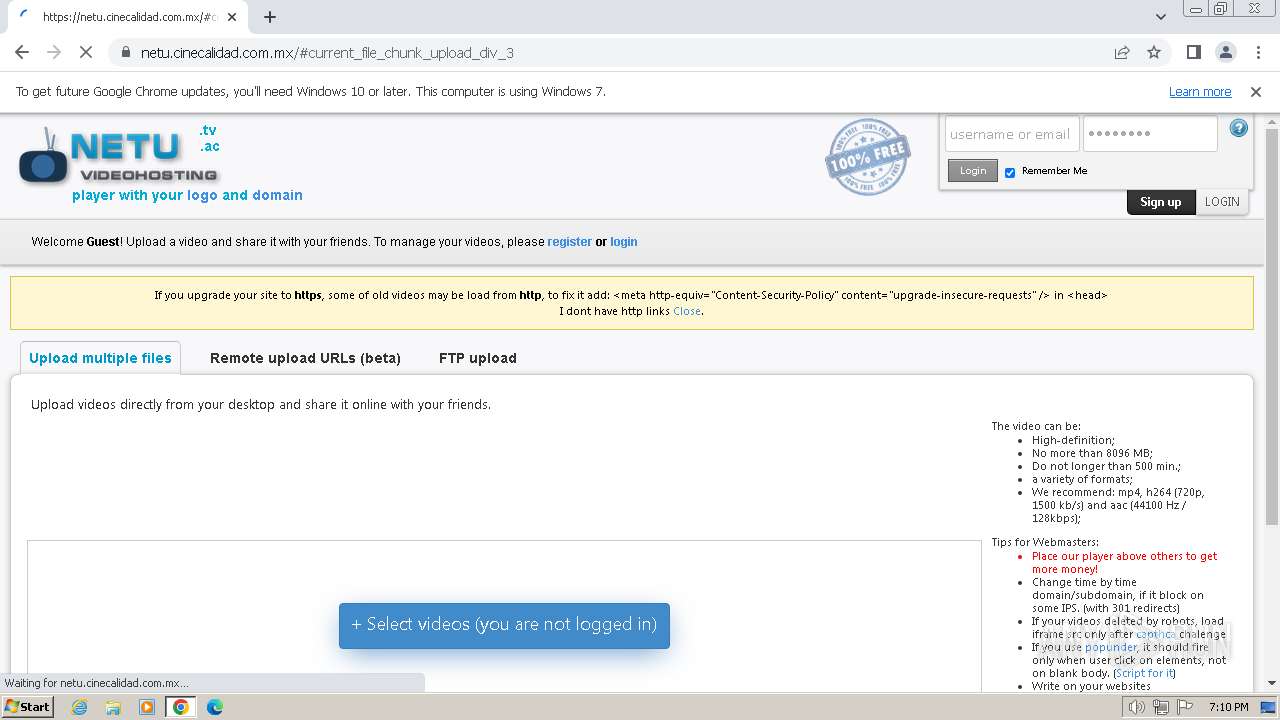Open Windows Media Player from taskbar
Image resolution: width=1280 pixels, height=720 pixels.
pyautogui.click(x=147, y=707)
